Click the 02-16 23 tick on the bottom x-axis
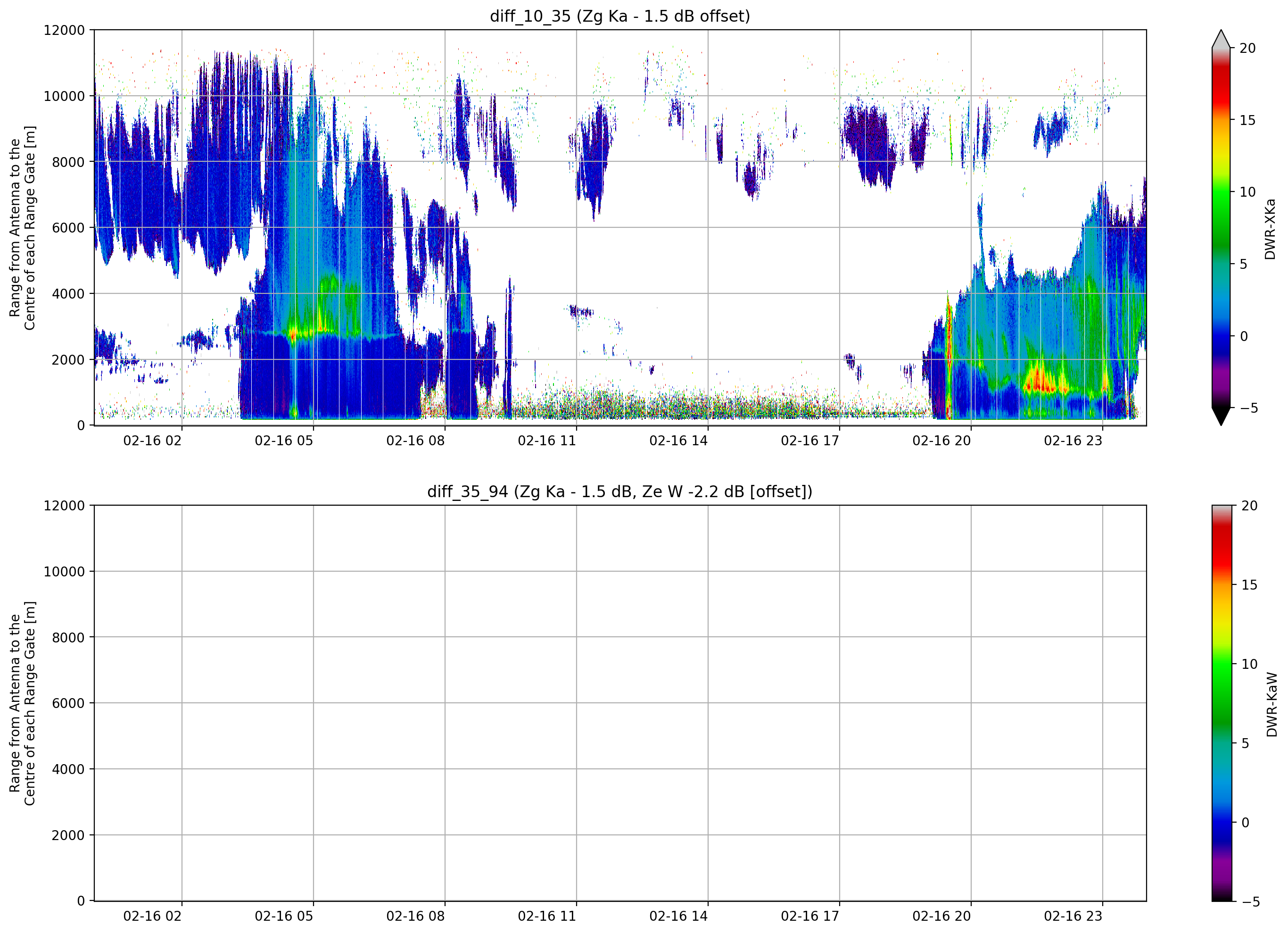1288x933 pixels. 1073,916
